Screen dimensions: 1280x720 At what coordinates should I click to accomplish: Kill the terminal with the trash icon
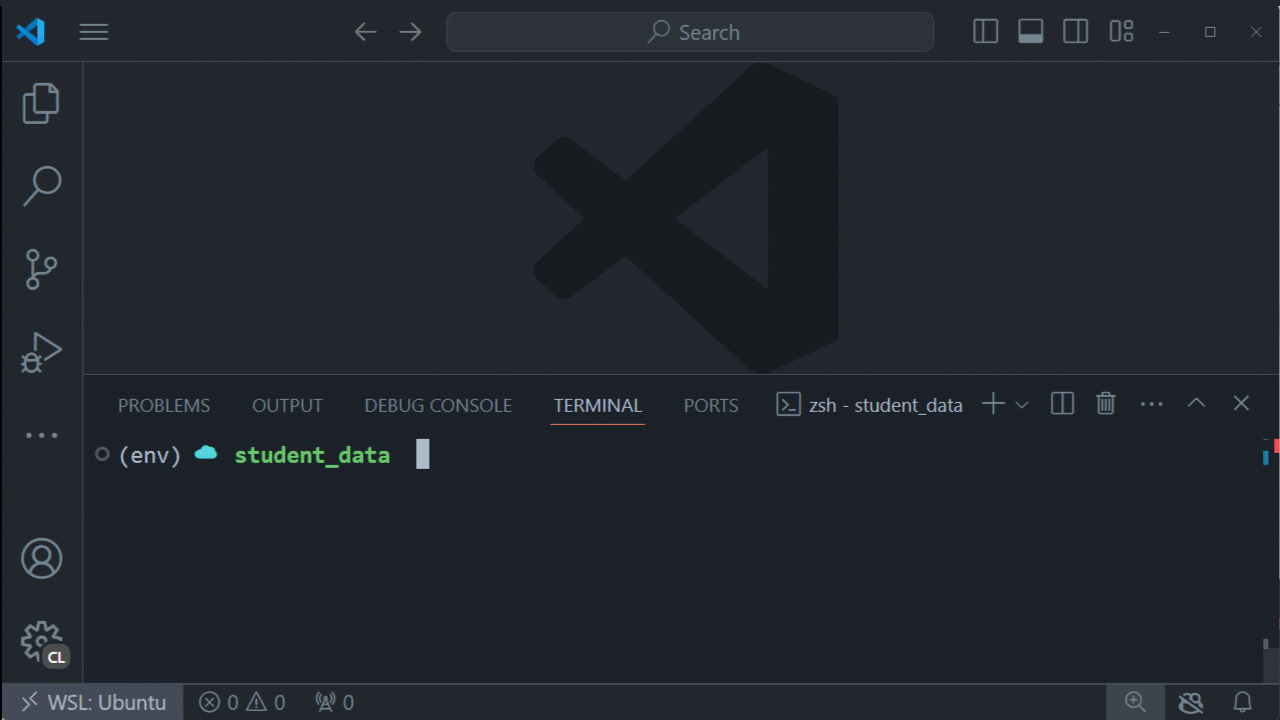click(1105, 403)
